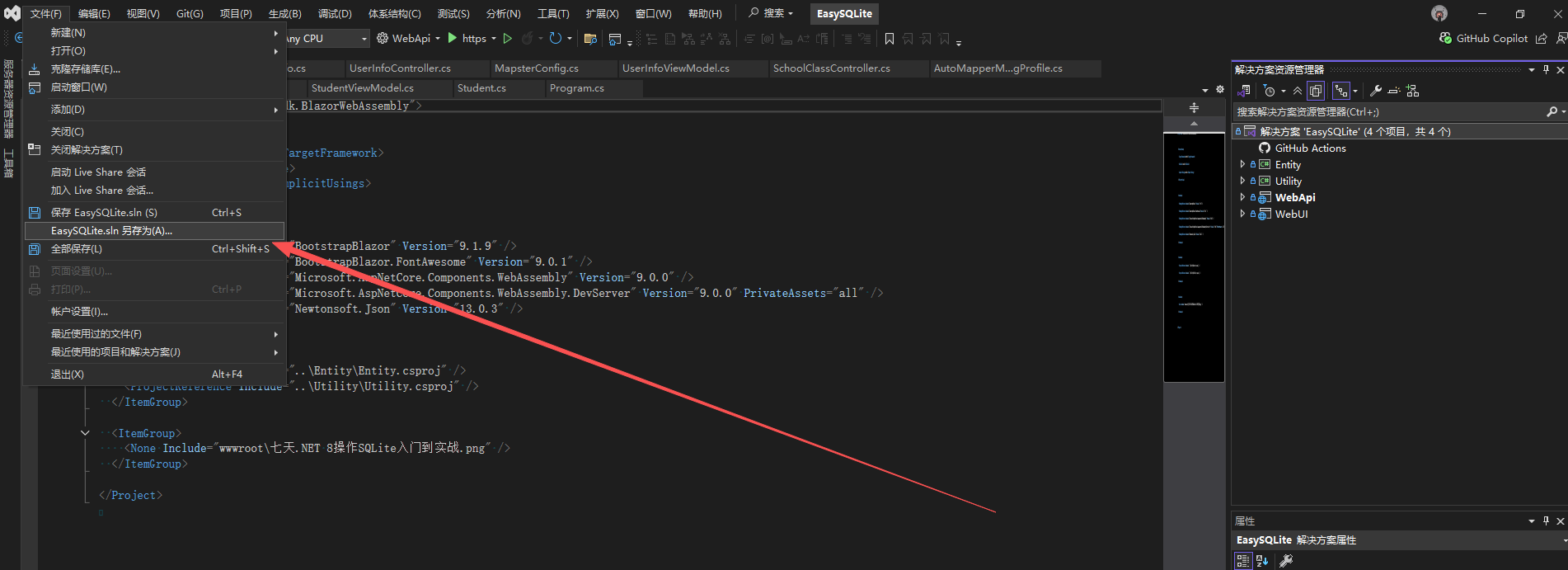The width and height of the screenshot is (1568, 570).
Task: Toggle bookmark on the current line
Action: point(889,39)
